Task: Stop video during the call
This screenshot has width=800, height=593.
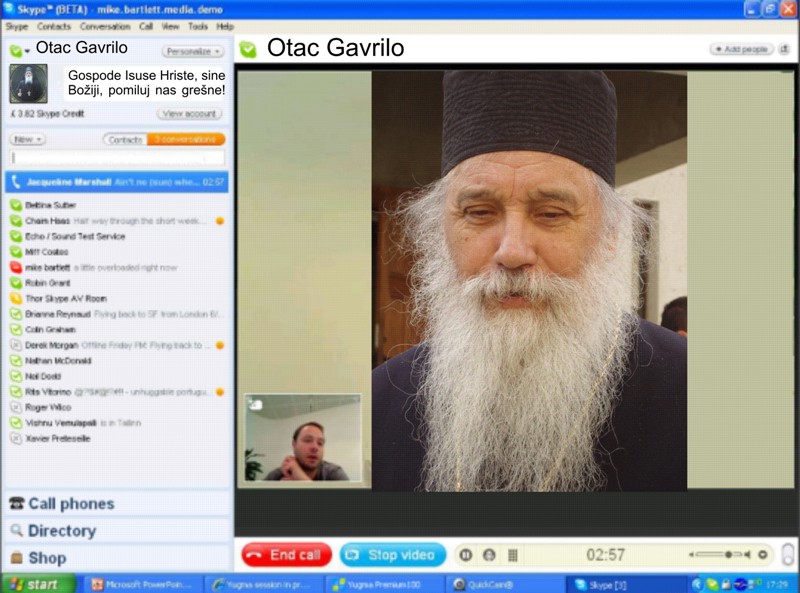Action: click(x=392, y=555)
